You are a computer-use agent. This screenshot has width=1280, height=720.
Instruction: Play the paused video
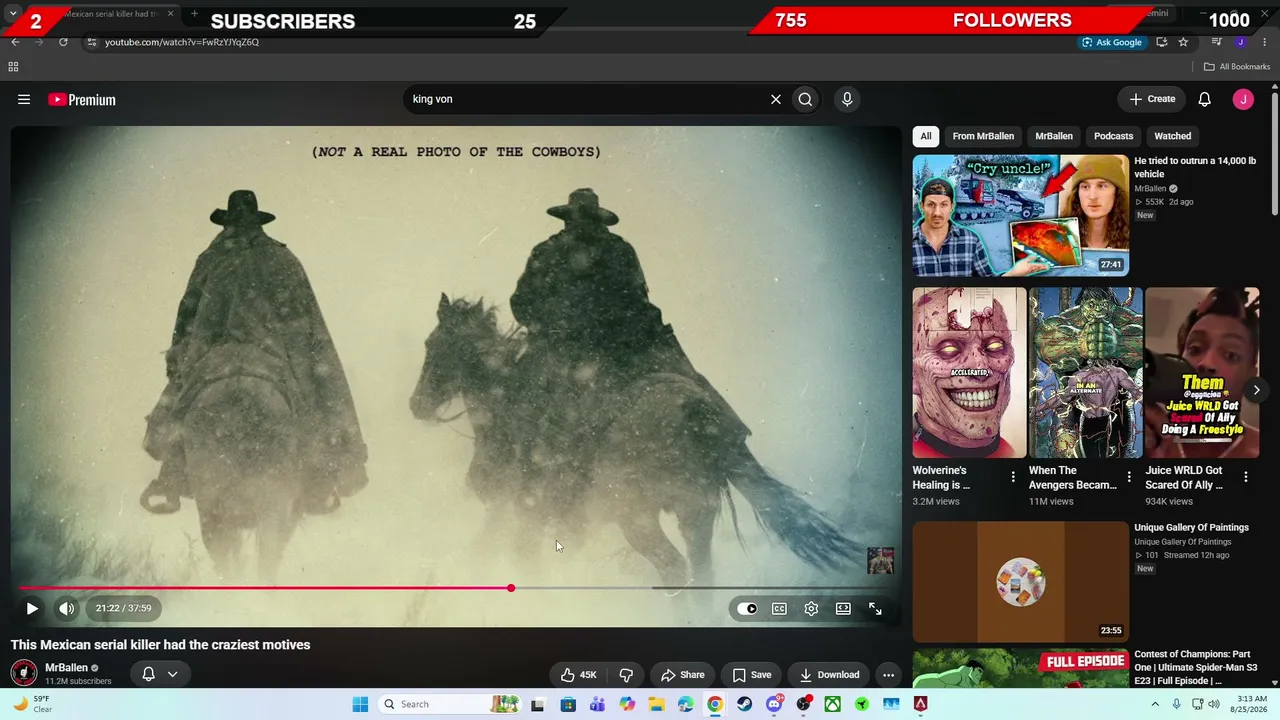click(32, 608)
